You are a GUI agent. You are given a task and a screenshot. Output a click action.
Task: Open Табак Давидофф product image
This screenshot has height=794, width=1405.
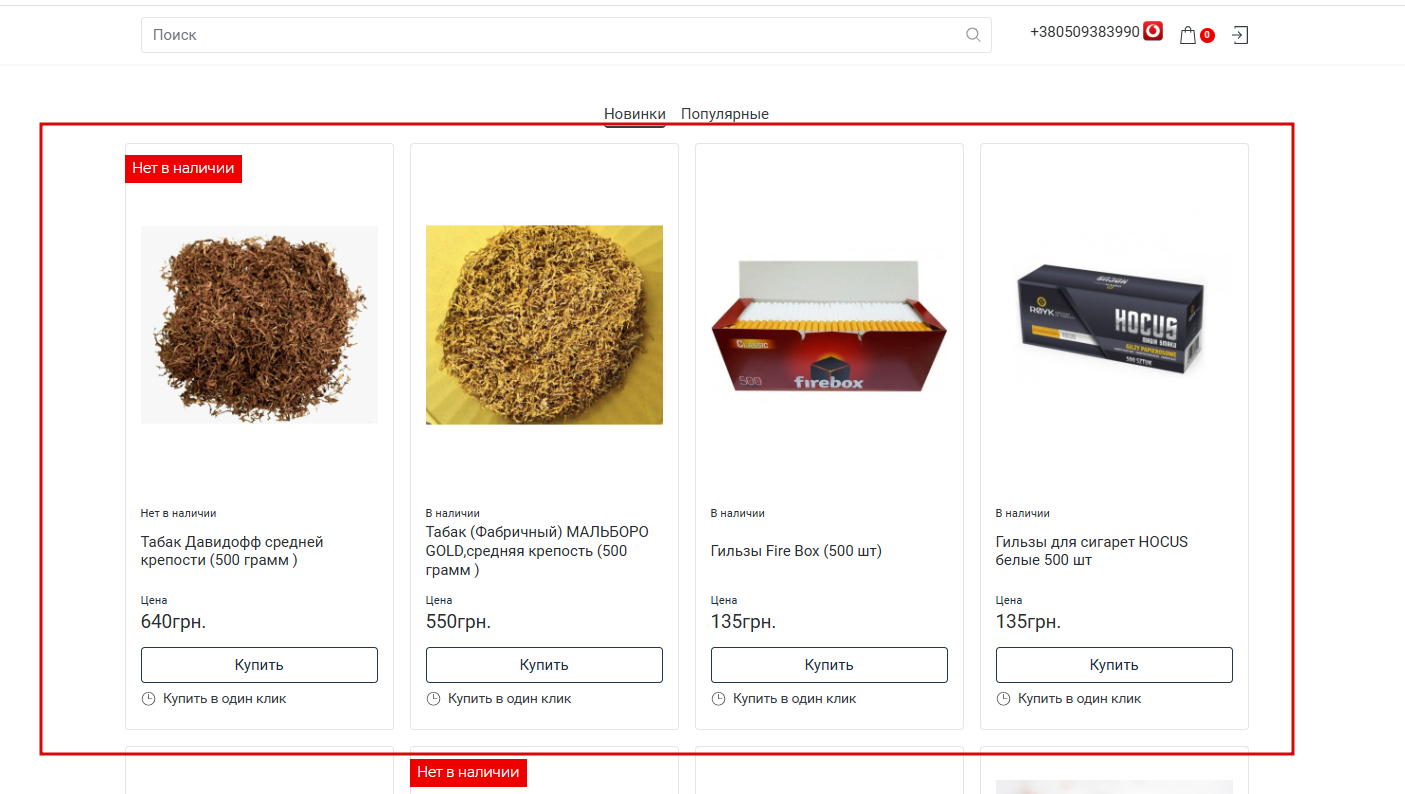259,325
